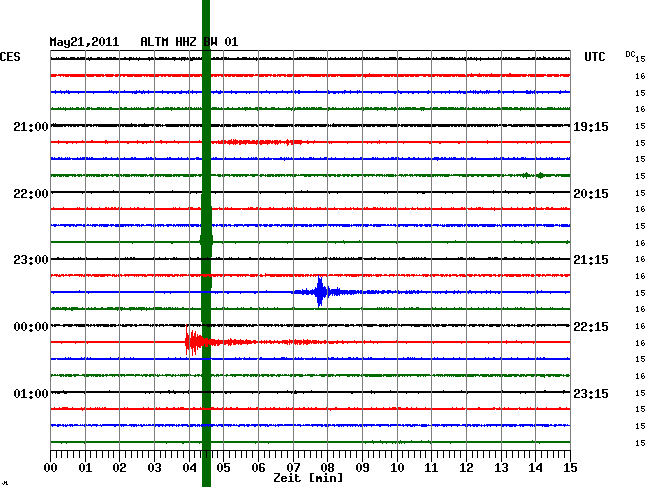Click the 11 minute axis tick label
The image size is (650, 494).
pos(431,468)
